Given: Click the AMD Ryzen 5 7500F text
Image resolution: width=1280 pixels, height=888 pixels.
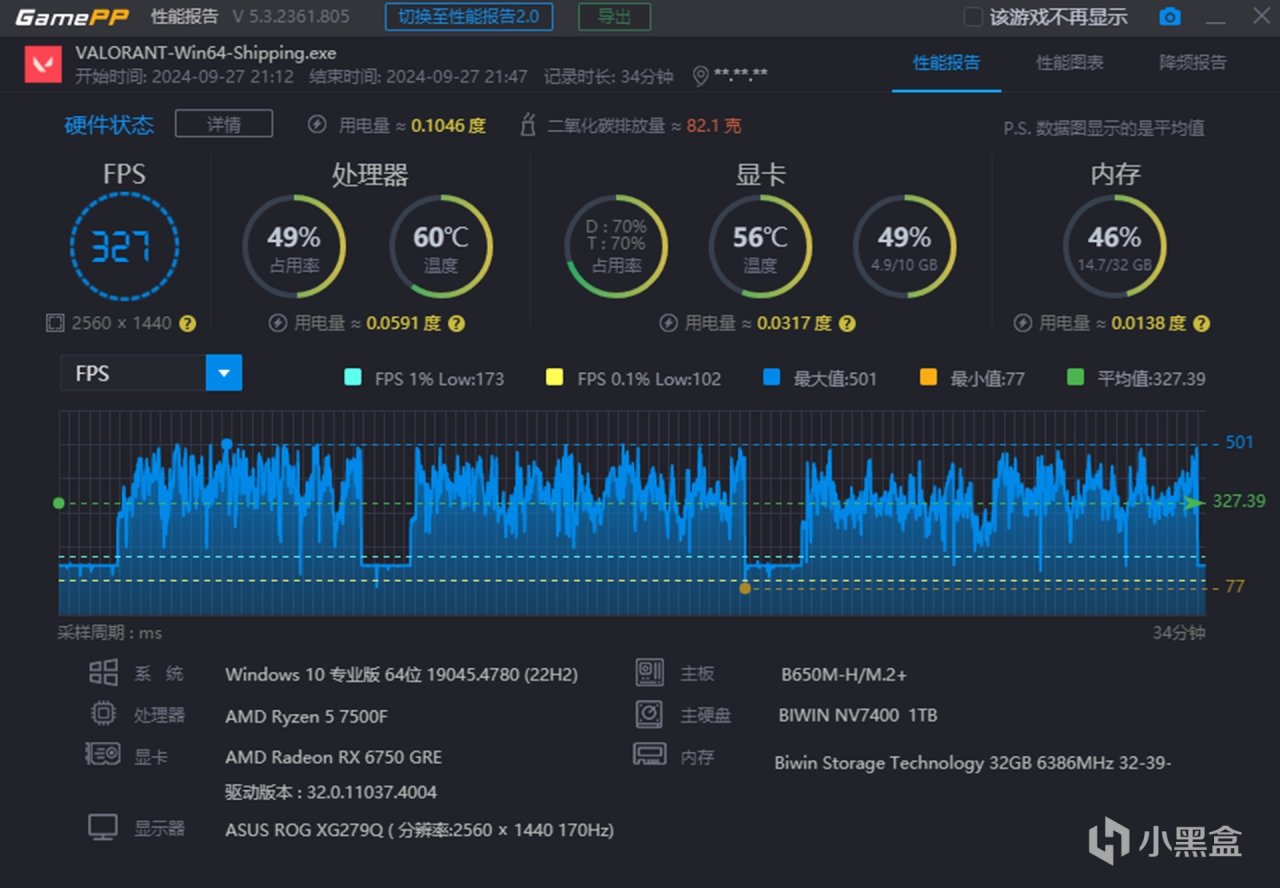Looking at the screenshot, I should coord(306,716).
